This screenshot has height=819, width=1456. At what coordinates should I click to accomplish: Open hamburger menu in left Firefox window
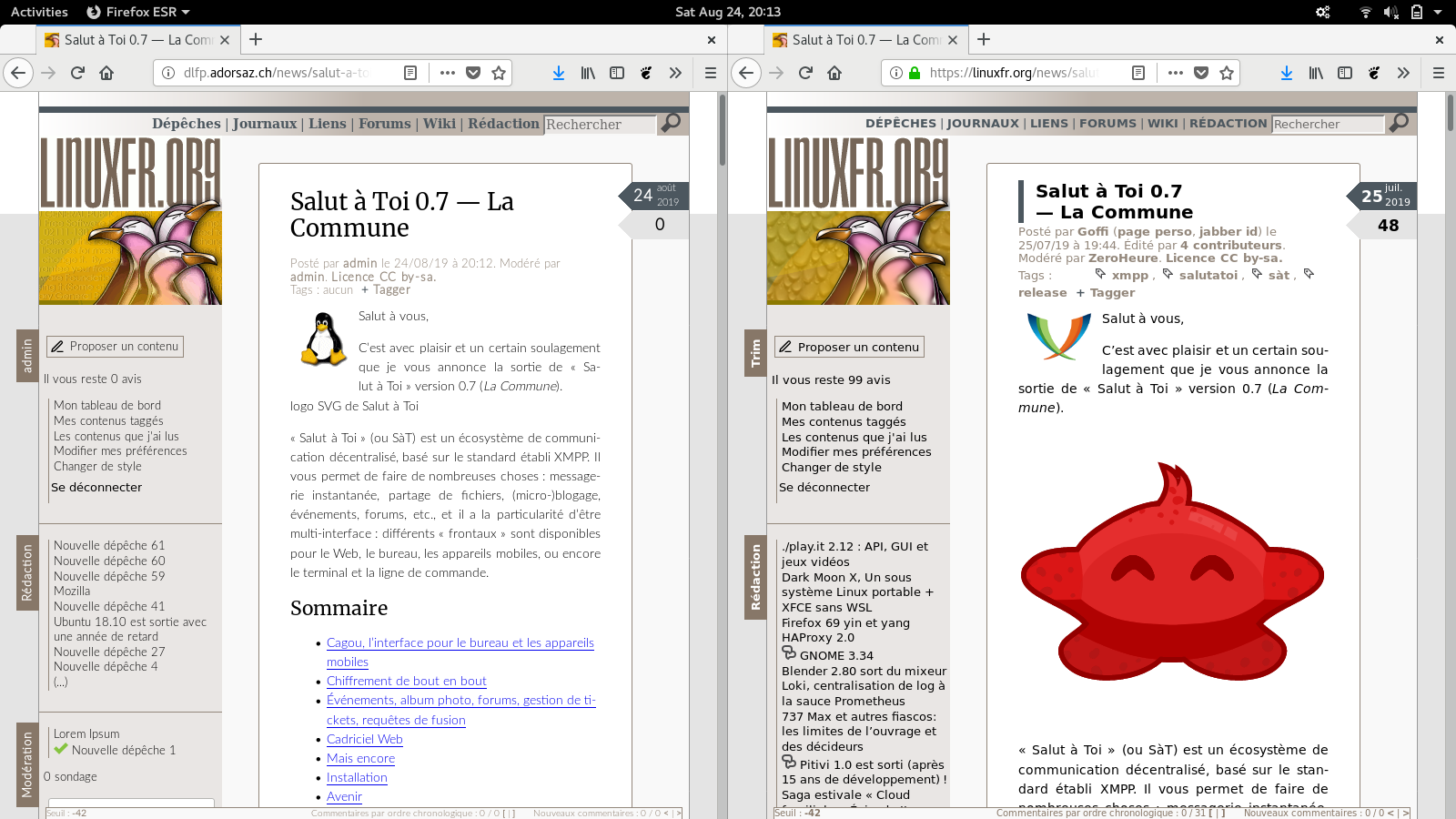click(711, 73)
